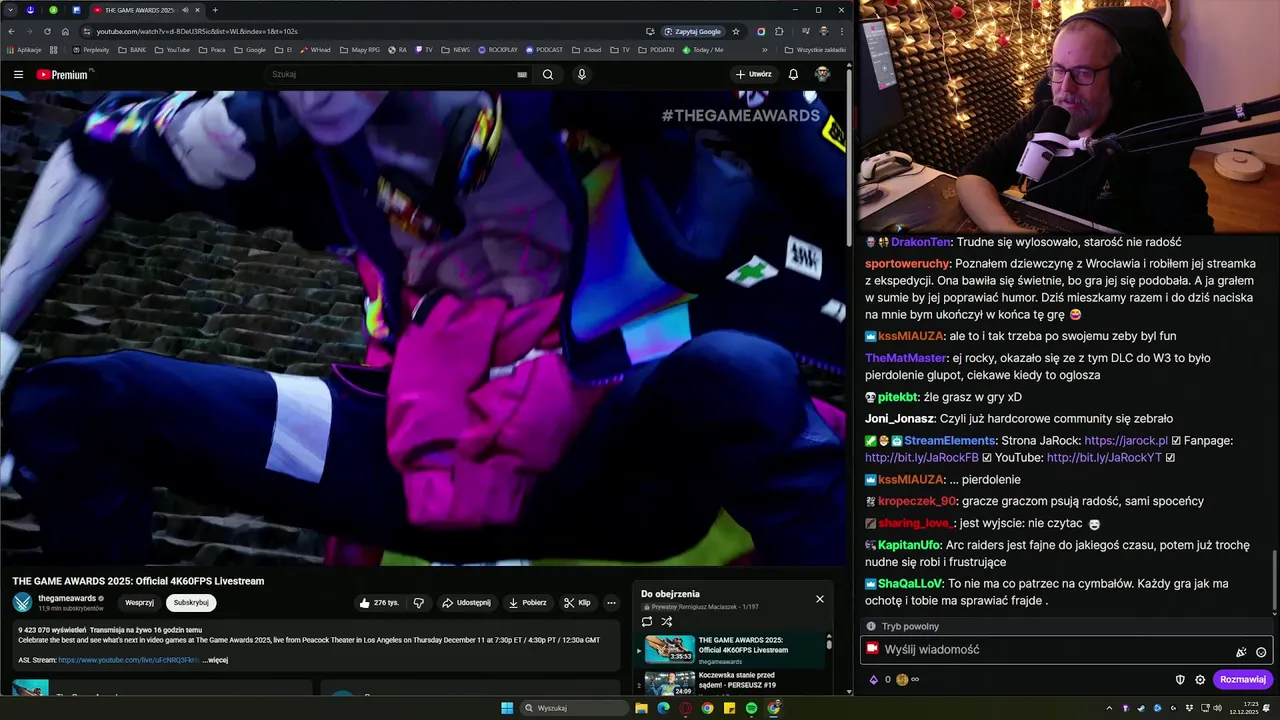
Task: Open the ASL Stream YouTube link
Action: [128, 660]
